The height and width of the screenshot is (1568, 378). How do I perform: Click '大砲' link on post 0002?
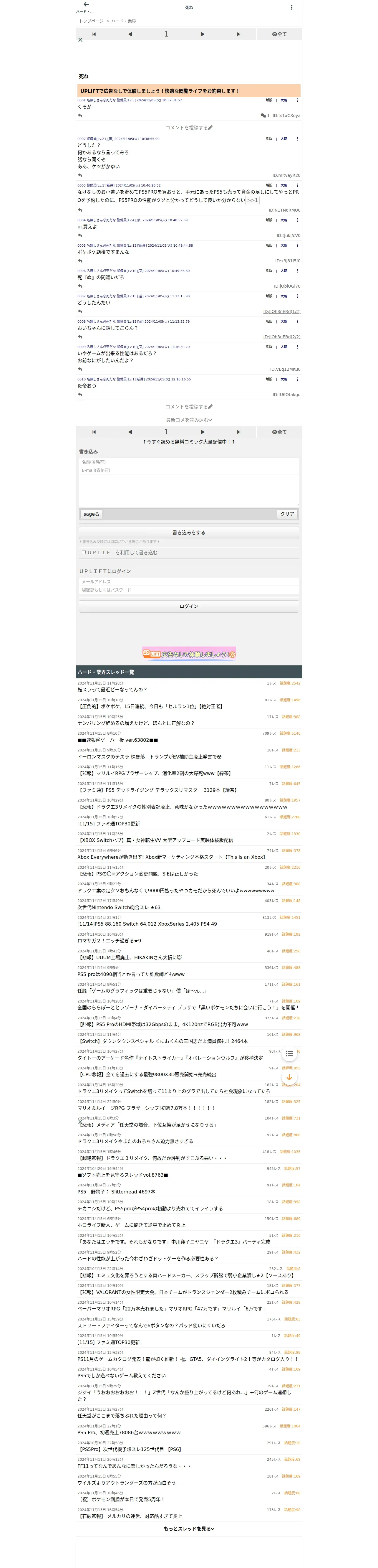click(x=284, y=139)
